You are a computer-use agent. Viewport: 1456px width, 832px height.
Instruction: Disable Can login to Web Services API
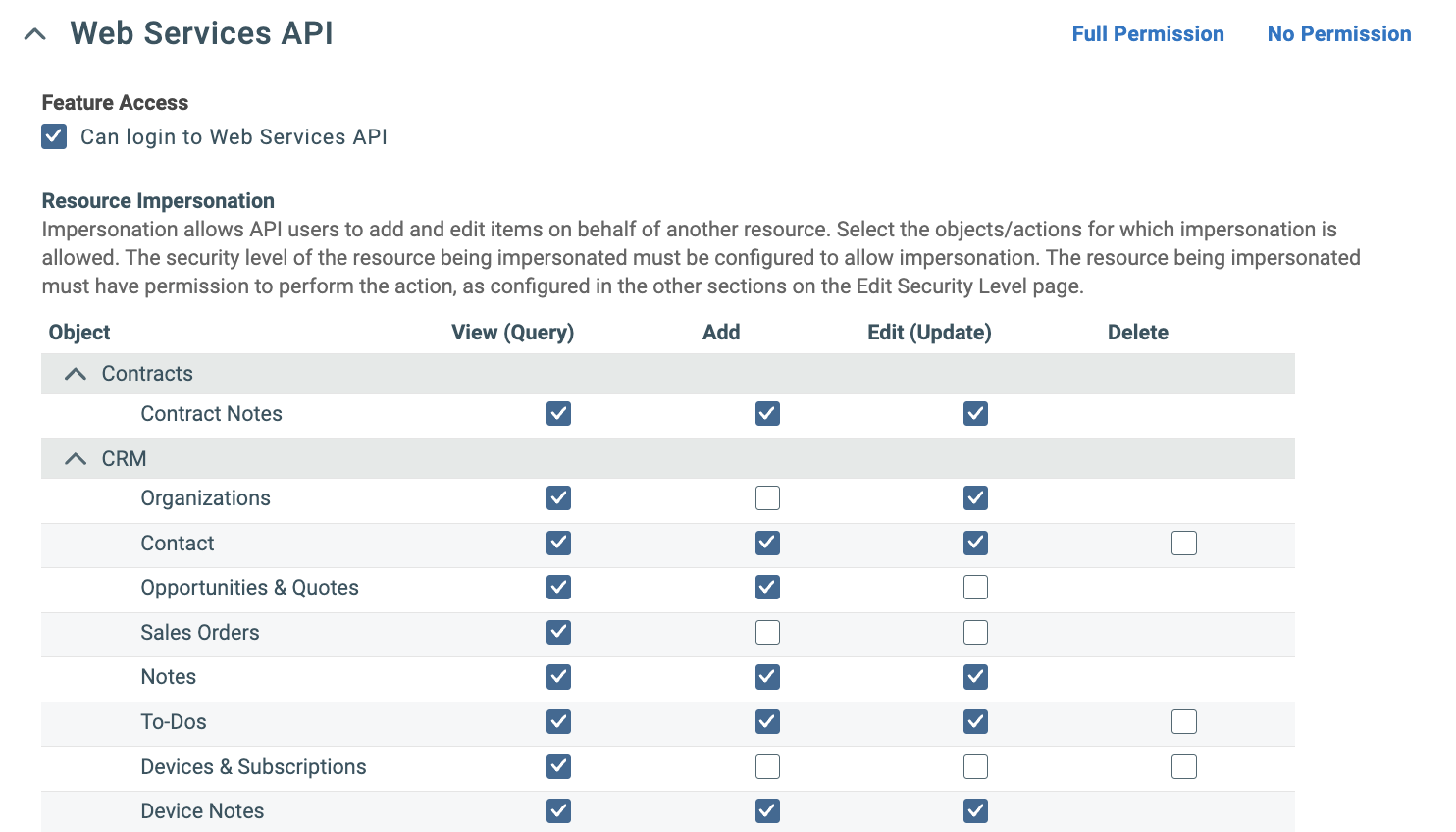pyautogui.click(x=53, y=136)
